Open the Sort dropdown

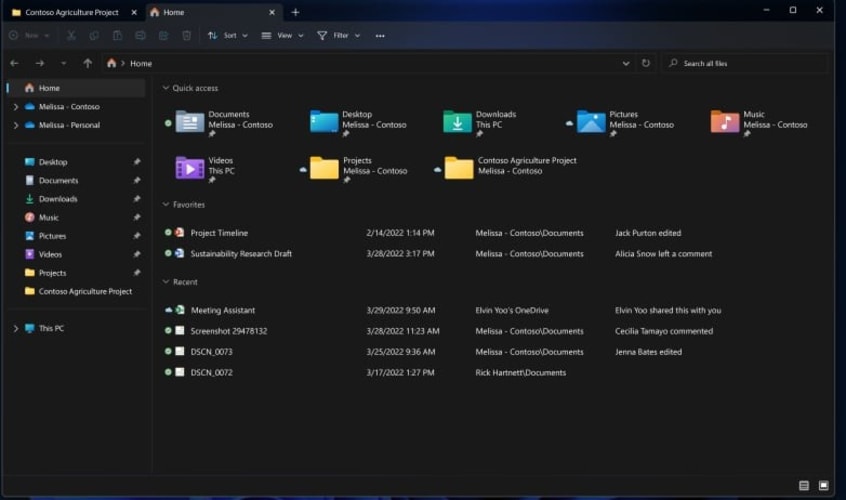click(x=228, y=36)
